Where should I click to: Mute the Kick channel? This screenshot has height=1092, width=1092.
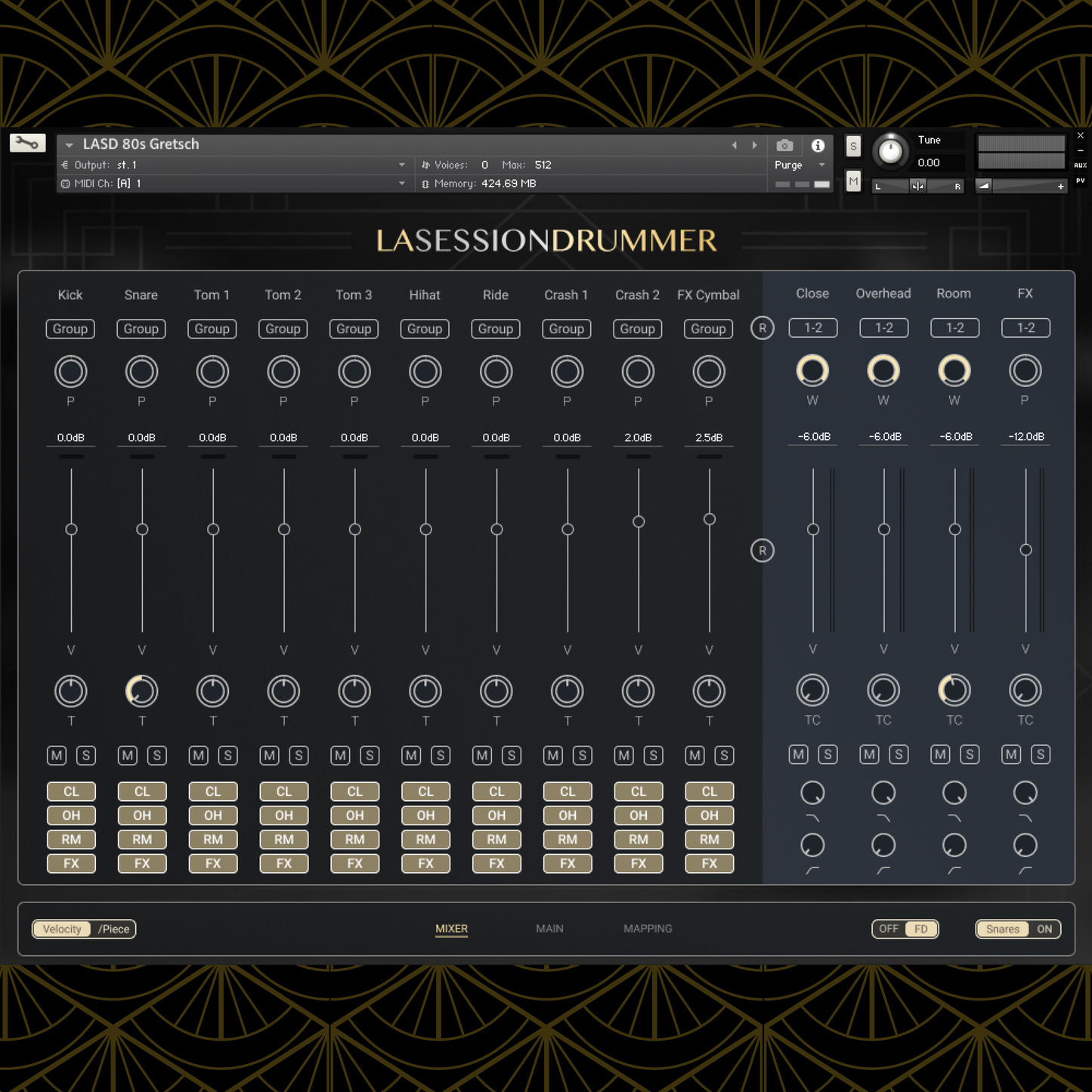click(57, 755)
